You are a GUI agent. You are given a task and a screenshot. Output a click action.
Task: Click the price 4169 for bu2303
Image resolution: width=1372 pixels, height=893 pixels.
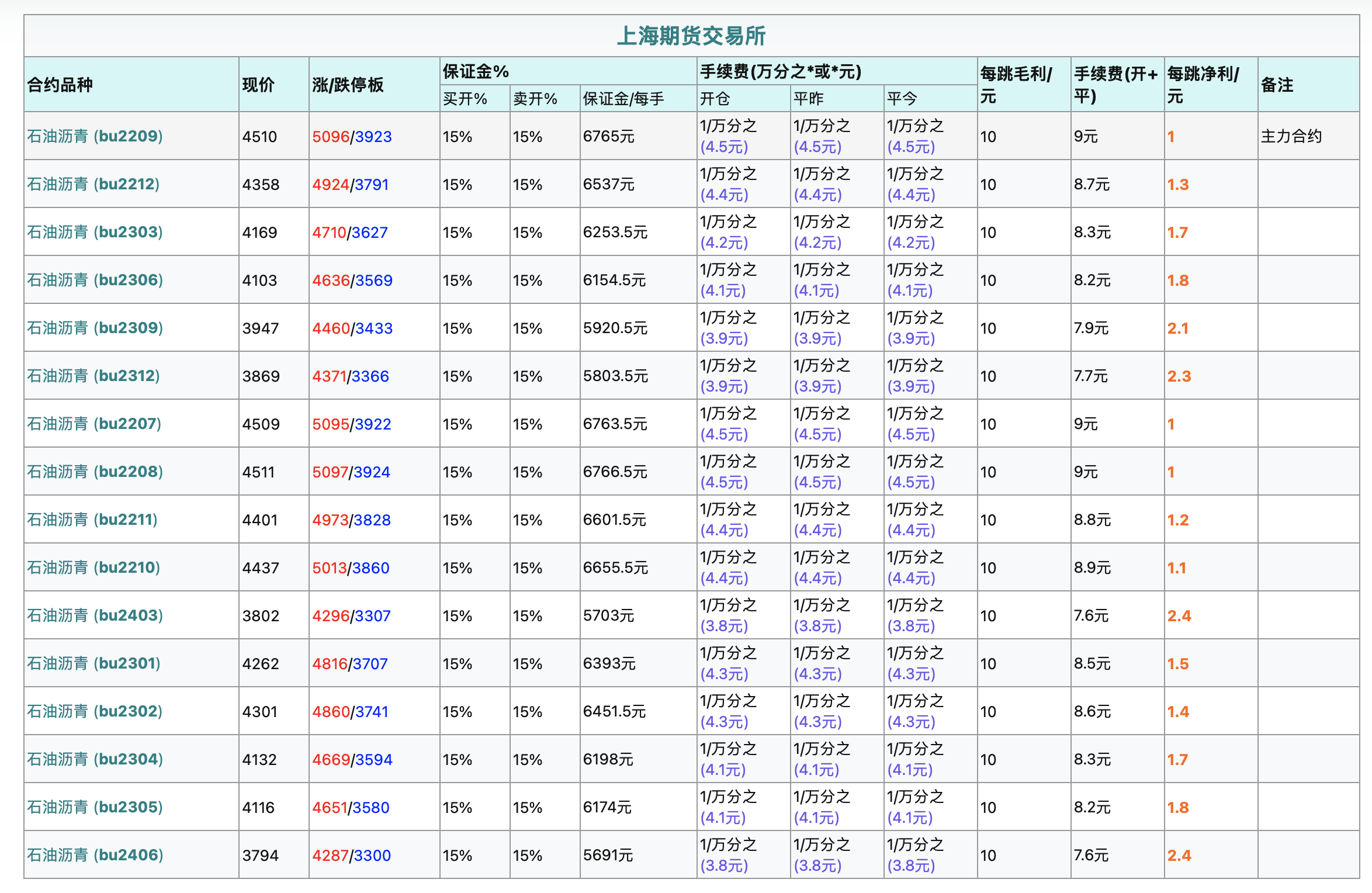pyautogui.click(x=259, y=233)
